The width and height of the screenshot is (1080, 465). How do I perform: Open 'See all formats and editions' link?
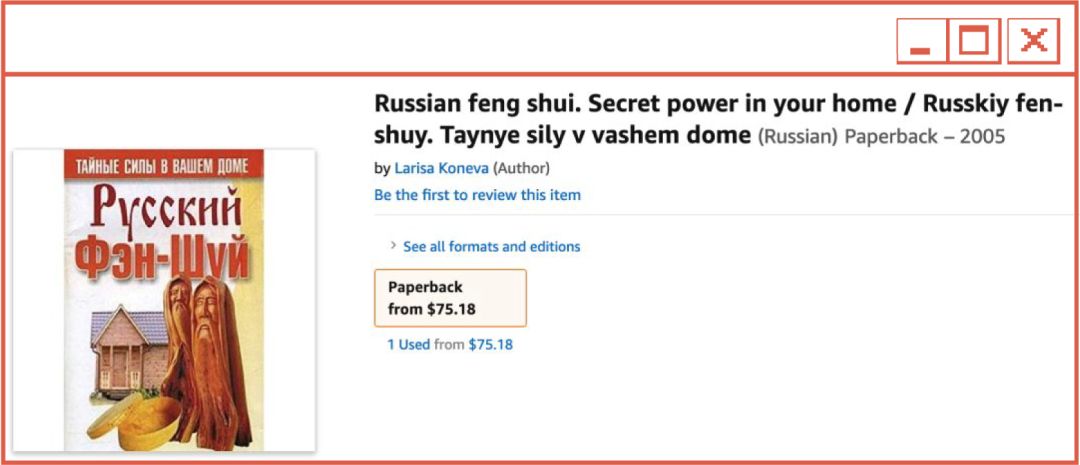(x=491, y=246)
